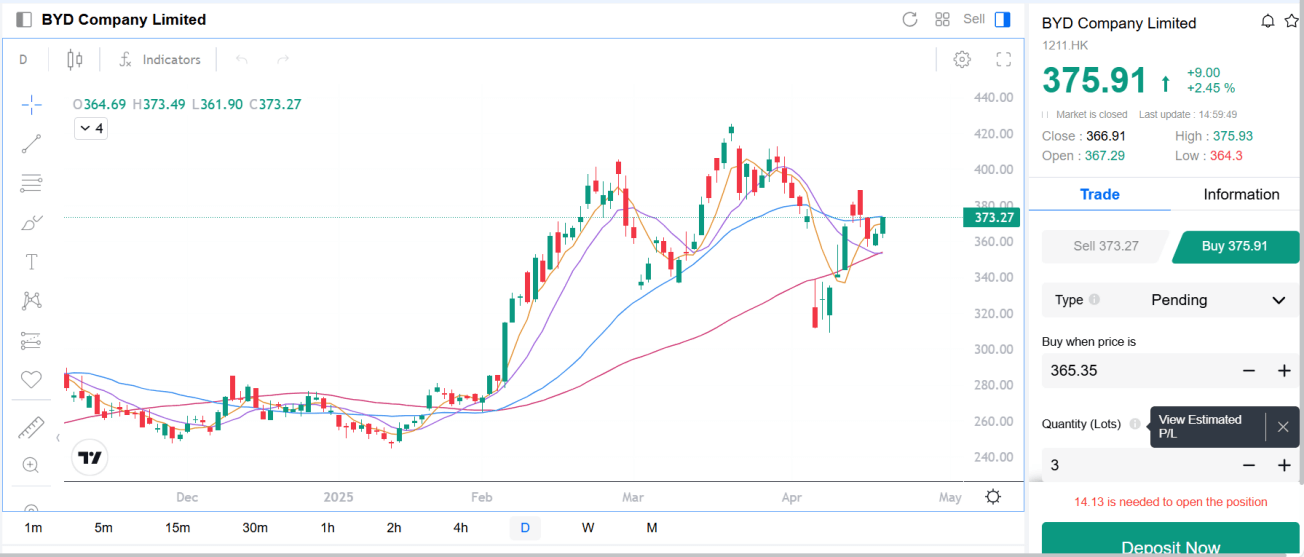
Task: Open chart settings gear in toolbar
Action: pos(962,59)
